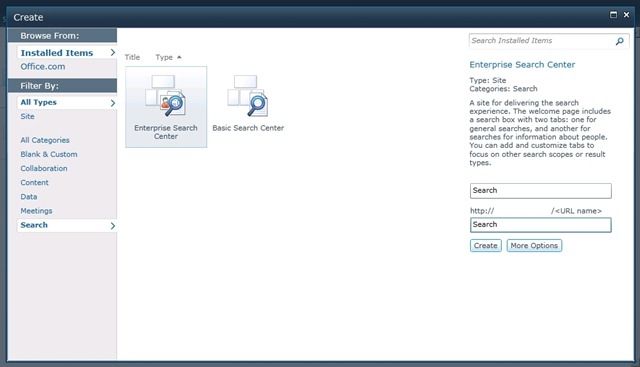Browse from Installed Items
The width and height of the screenshot is (640, 367).
tap(57, 53)
